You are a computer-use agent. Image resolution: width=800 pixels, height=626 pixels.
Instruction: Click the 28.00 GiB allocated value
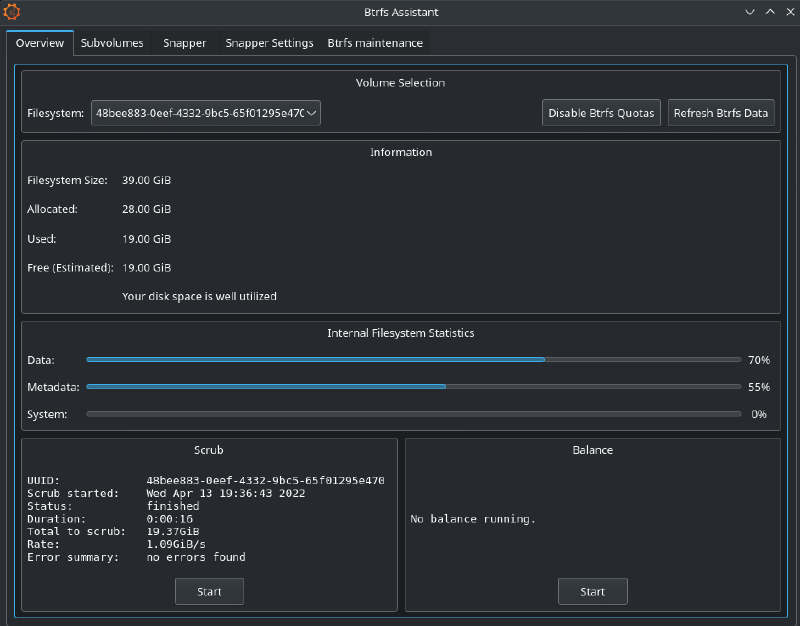(x=146, y=209)
